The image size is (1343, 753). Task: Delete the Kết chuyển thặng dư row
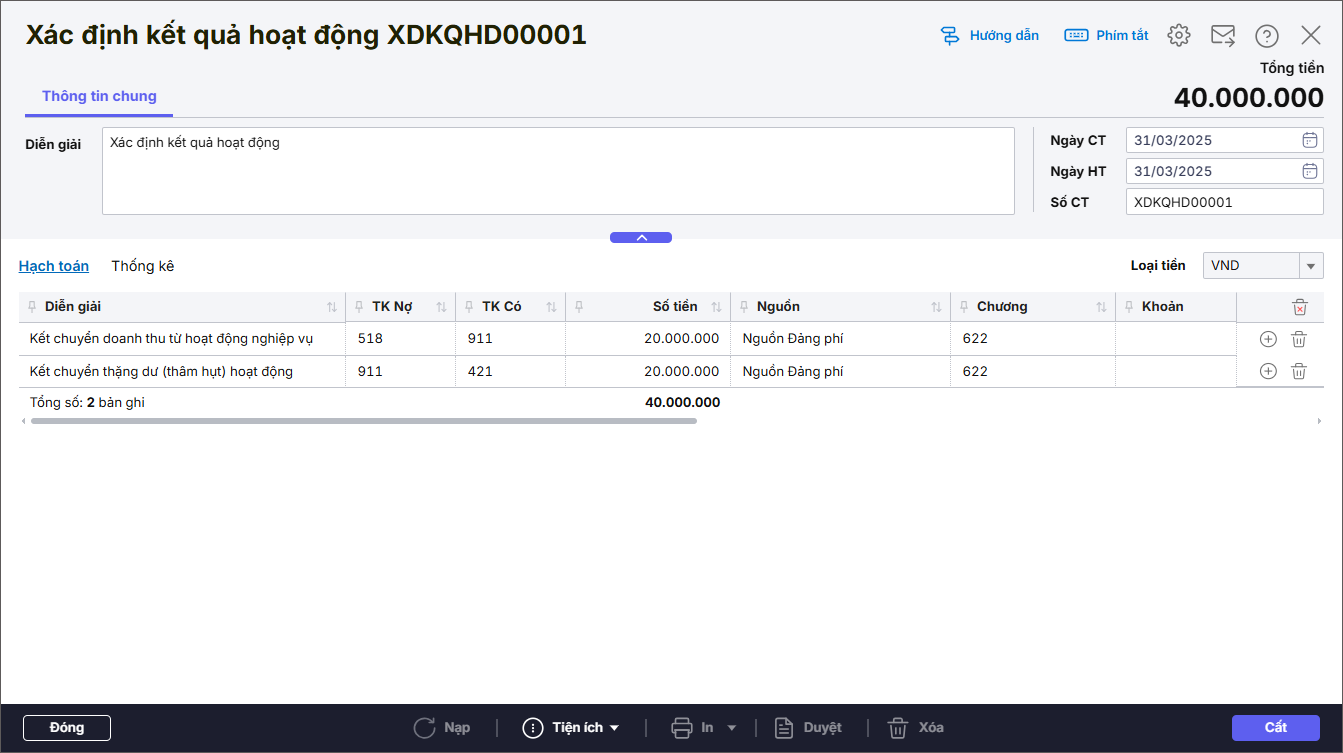pyautogui.click(x=1299, y=371)
